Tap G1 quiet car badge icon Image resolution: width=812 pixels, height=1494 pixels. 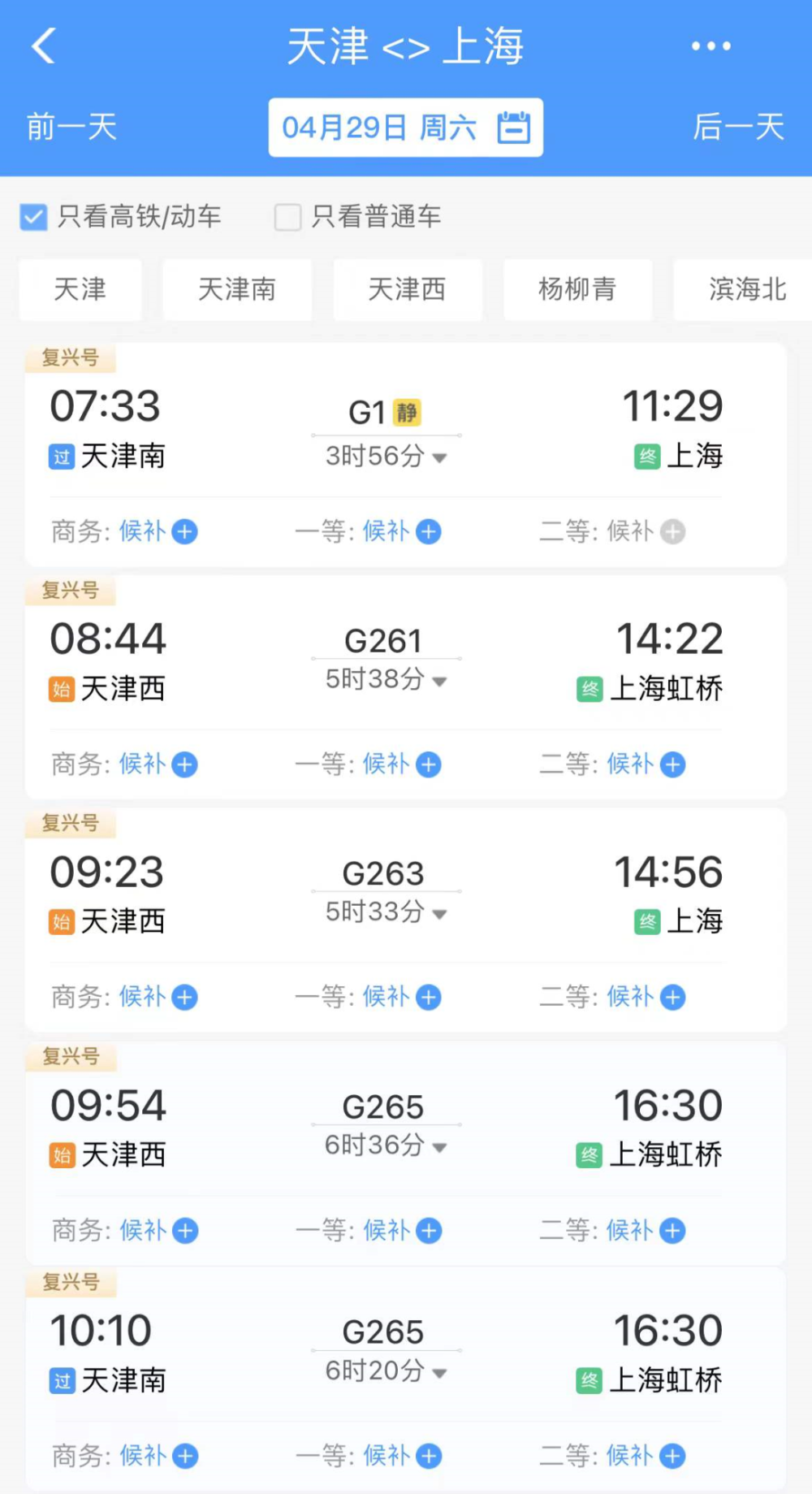tap(407, 413)
